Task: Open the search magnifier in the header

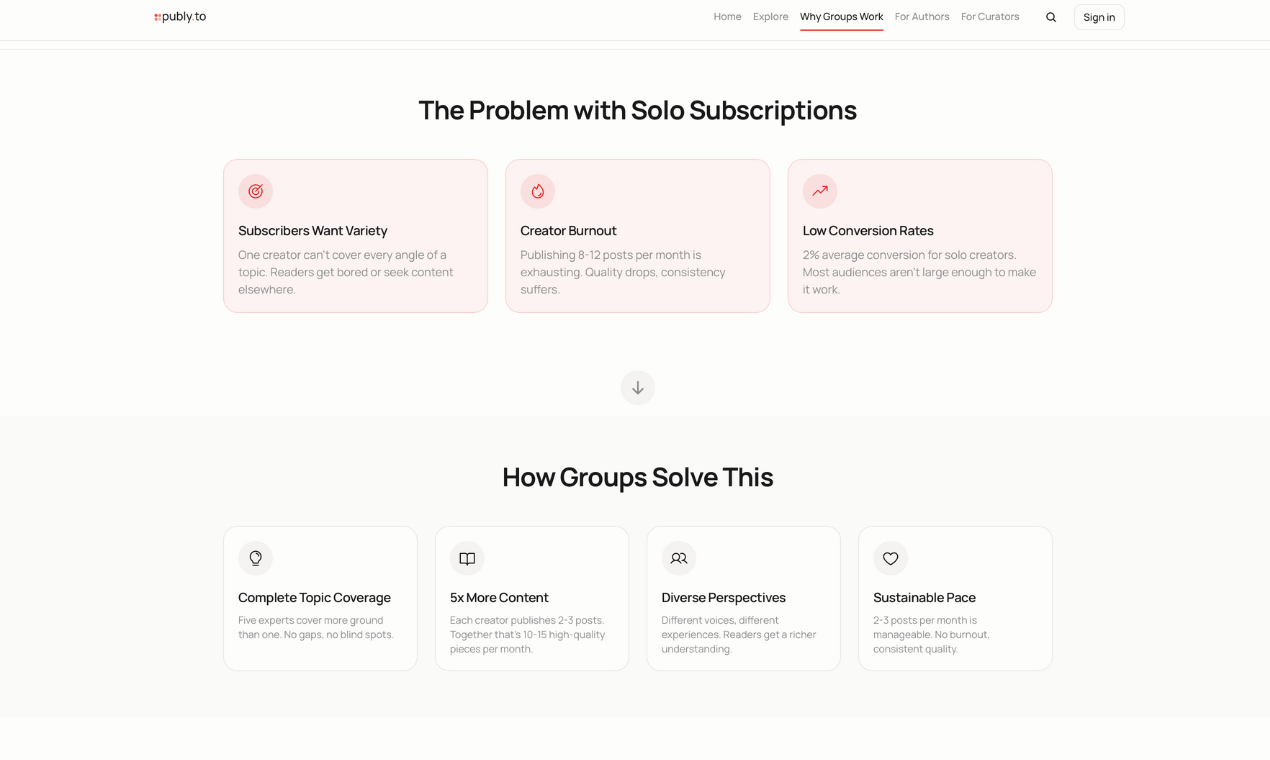Action: pyautogui.click(x=1050, y=17)
